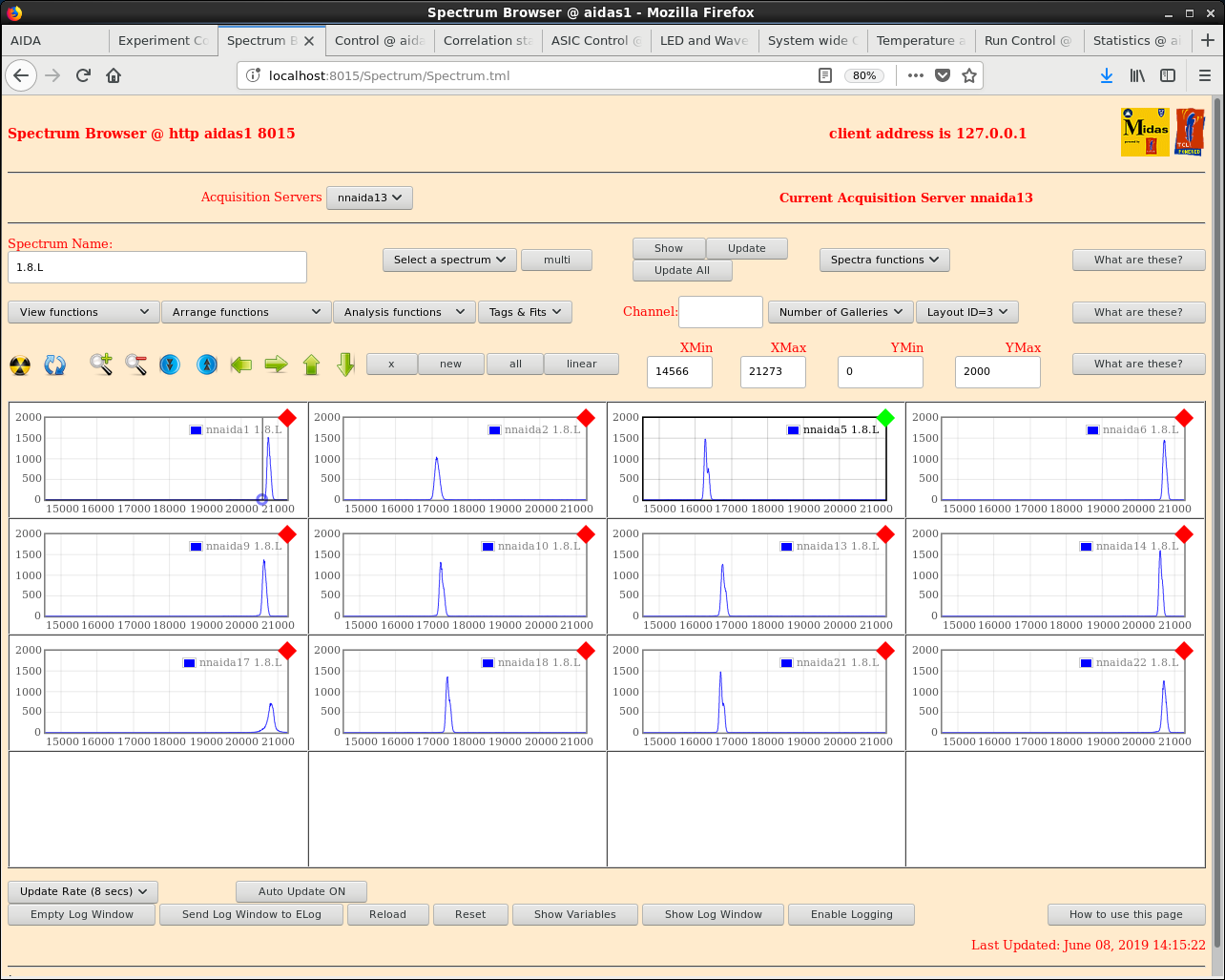Shift spectrum left with green arrow
The width and height of the screenshot is (1225, 980).
pos(241,364)
